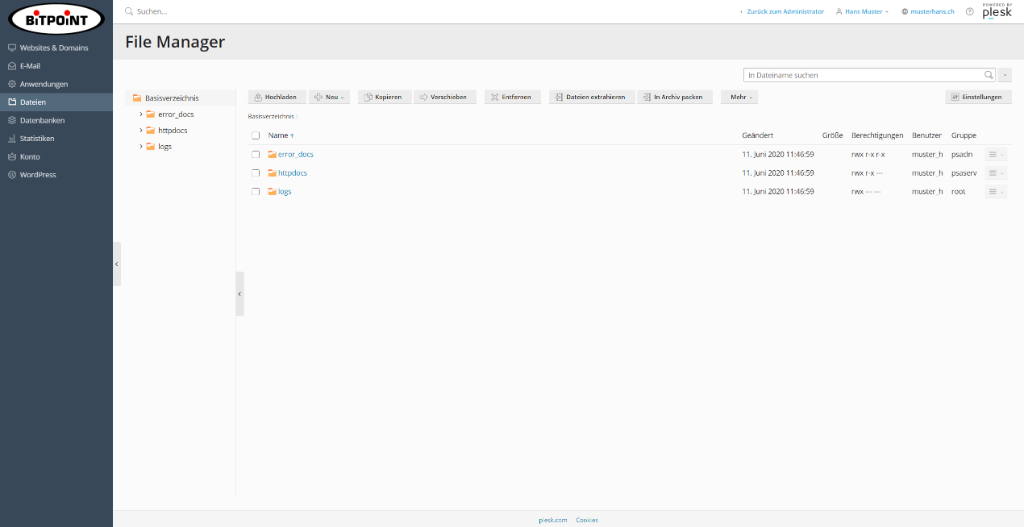Click the Geändert column header
This screenshot has height=527, width=1024.
tap(758, 136)
